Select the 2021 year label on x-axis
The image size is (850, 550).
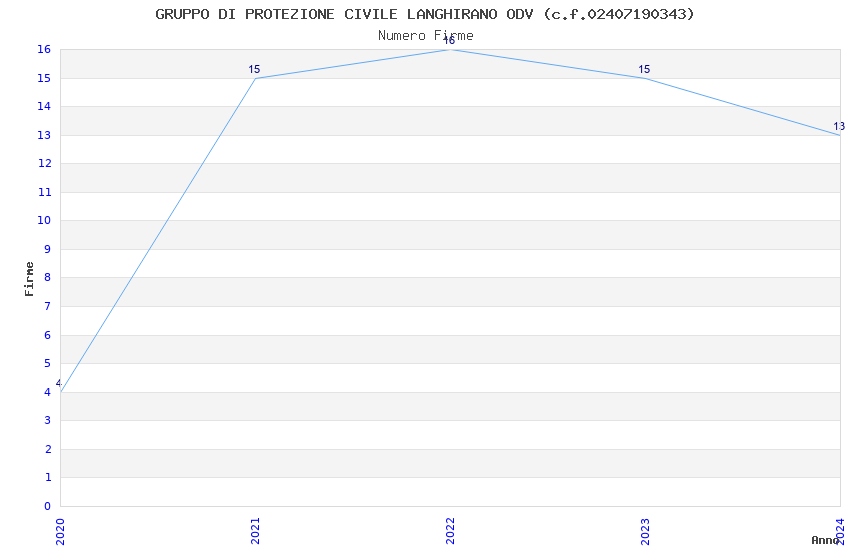(255, 531)
